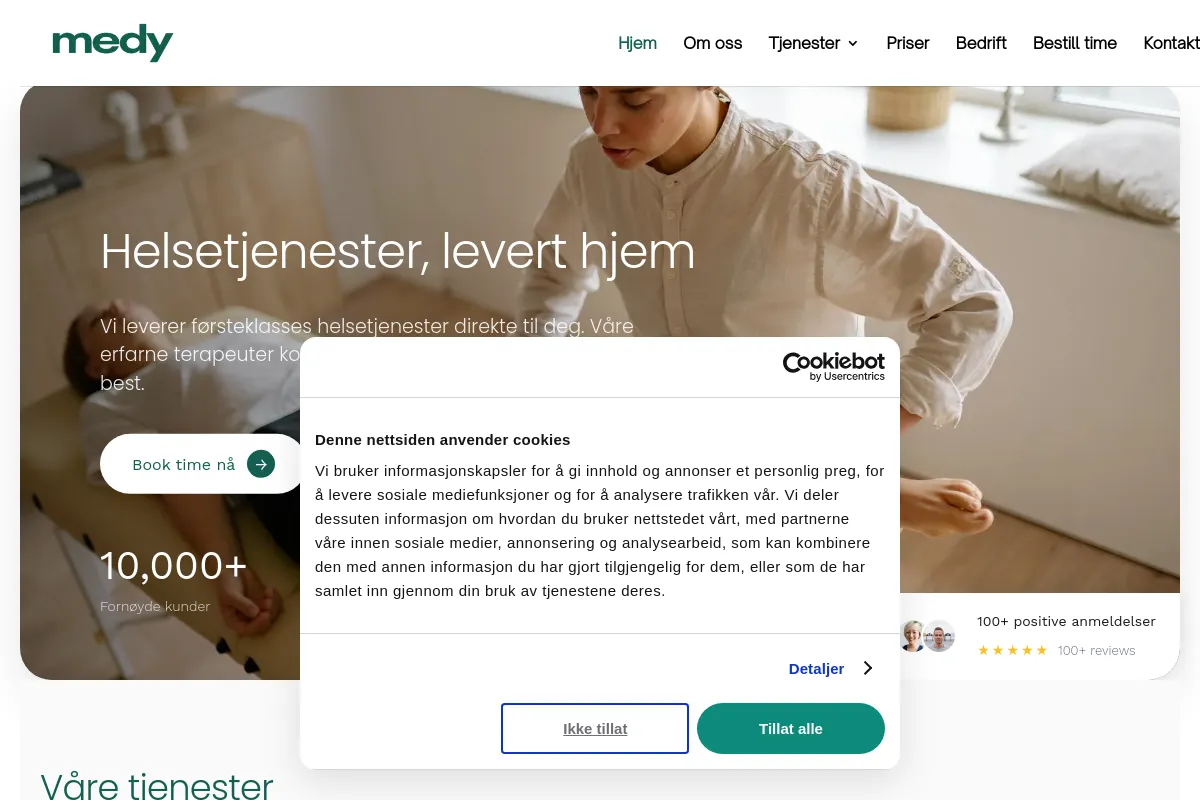1200x800 pixels.
Task: Open the Priser menu item
Action: [908, 43]
